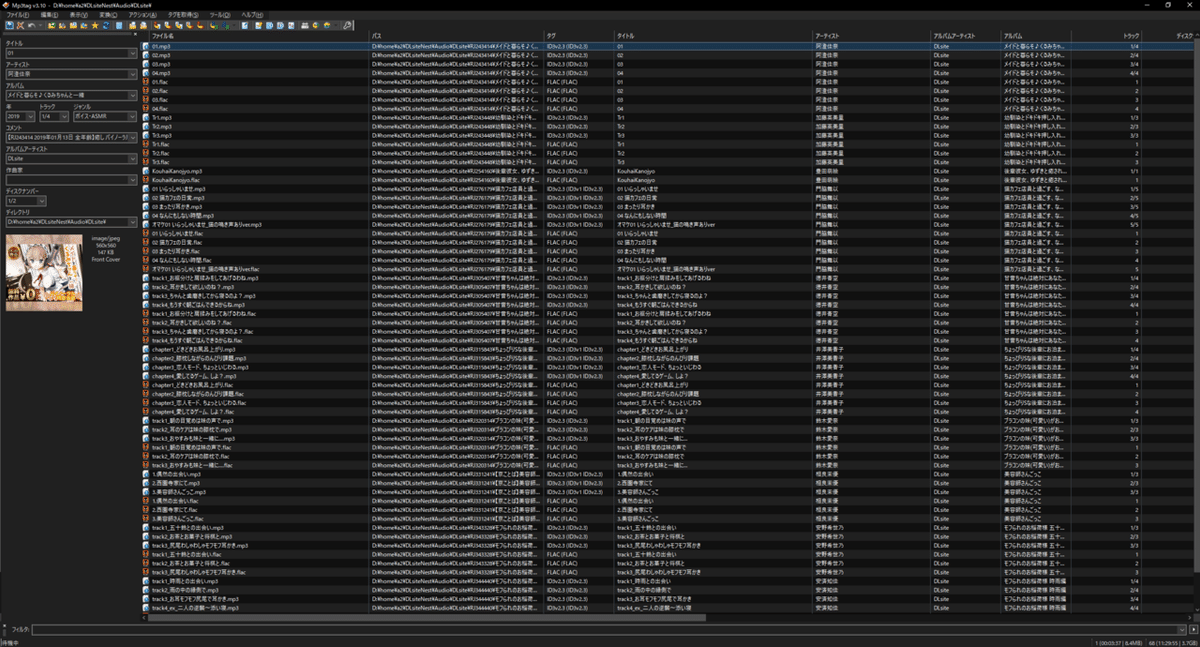Open the 編集(E) menu
The height and width of the screenshot is (647, 1200).
(x=49, y=15)
